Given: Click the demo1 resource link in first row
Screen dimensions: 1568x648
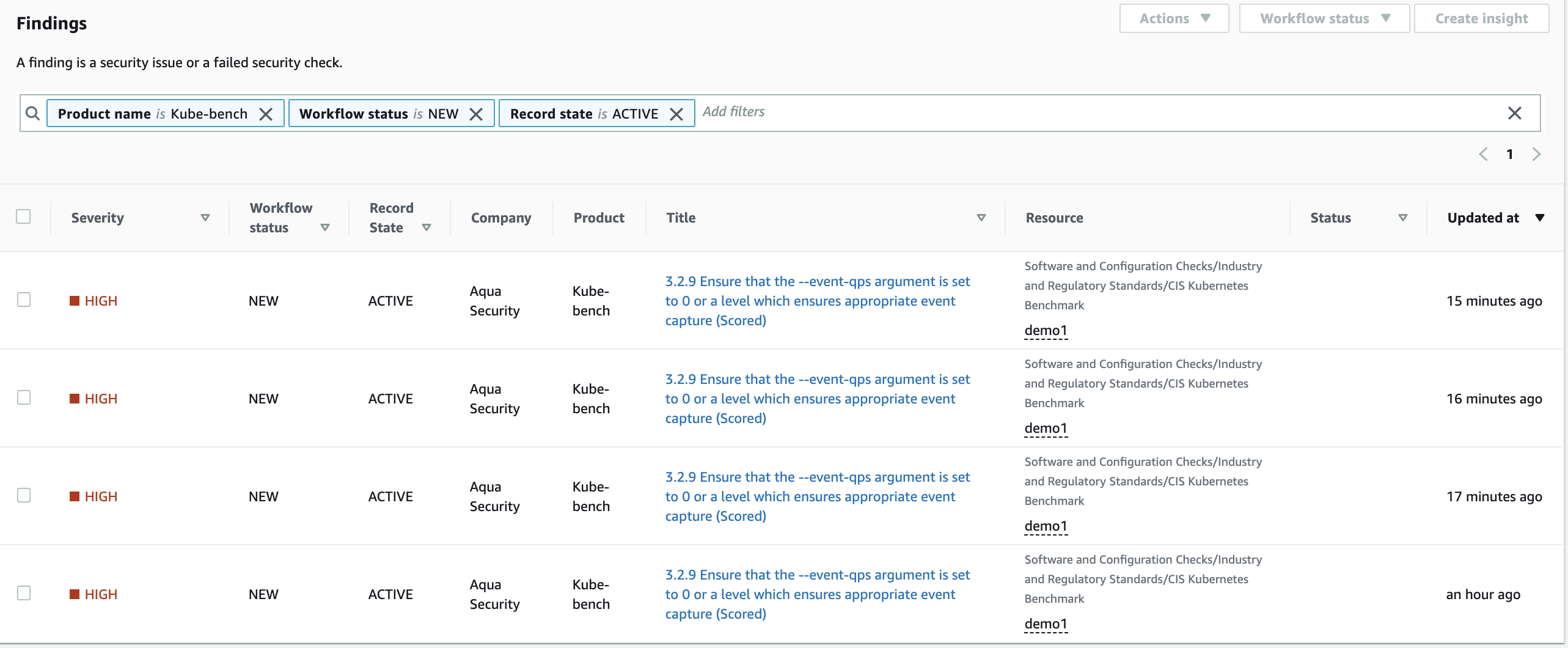Looking at the screenshot, I should (1046, 330).
